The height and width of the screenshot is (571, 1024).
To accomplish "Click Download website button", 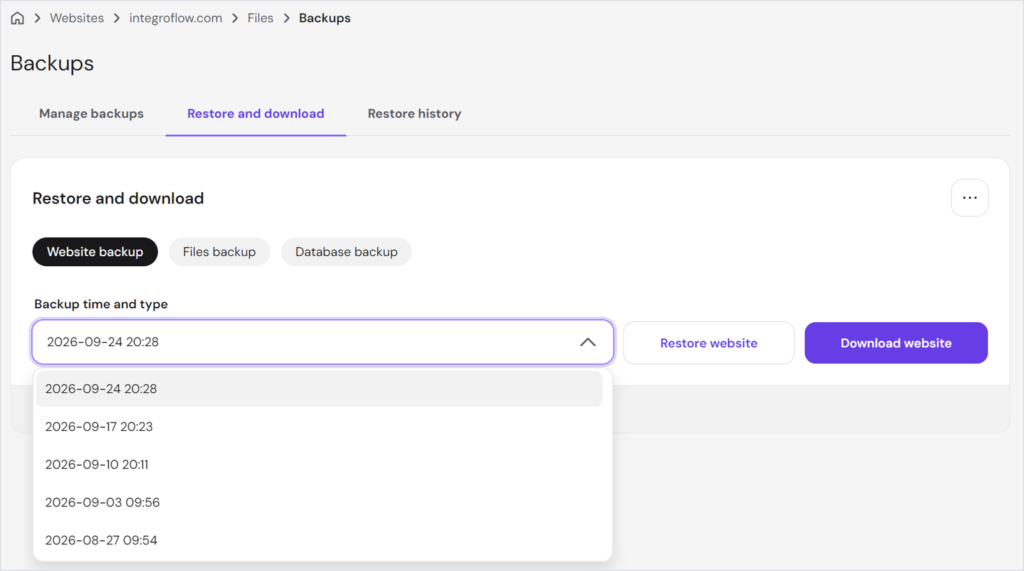I will tap(896, 343).
